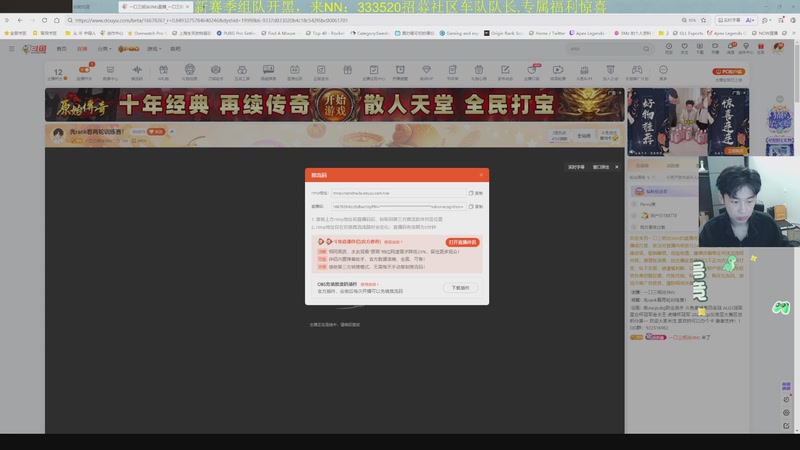Click the browser 实时字幕 extension button
This screenshot has width=800, height=450.
729,20
